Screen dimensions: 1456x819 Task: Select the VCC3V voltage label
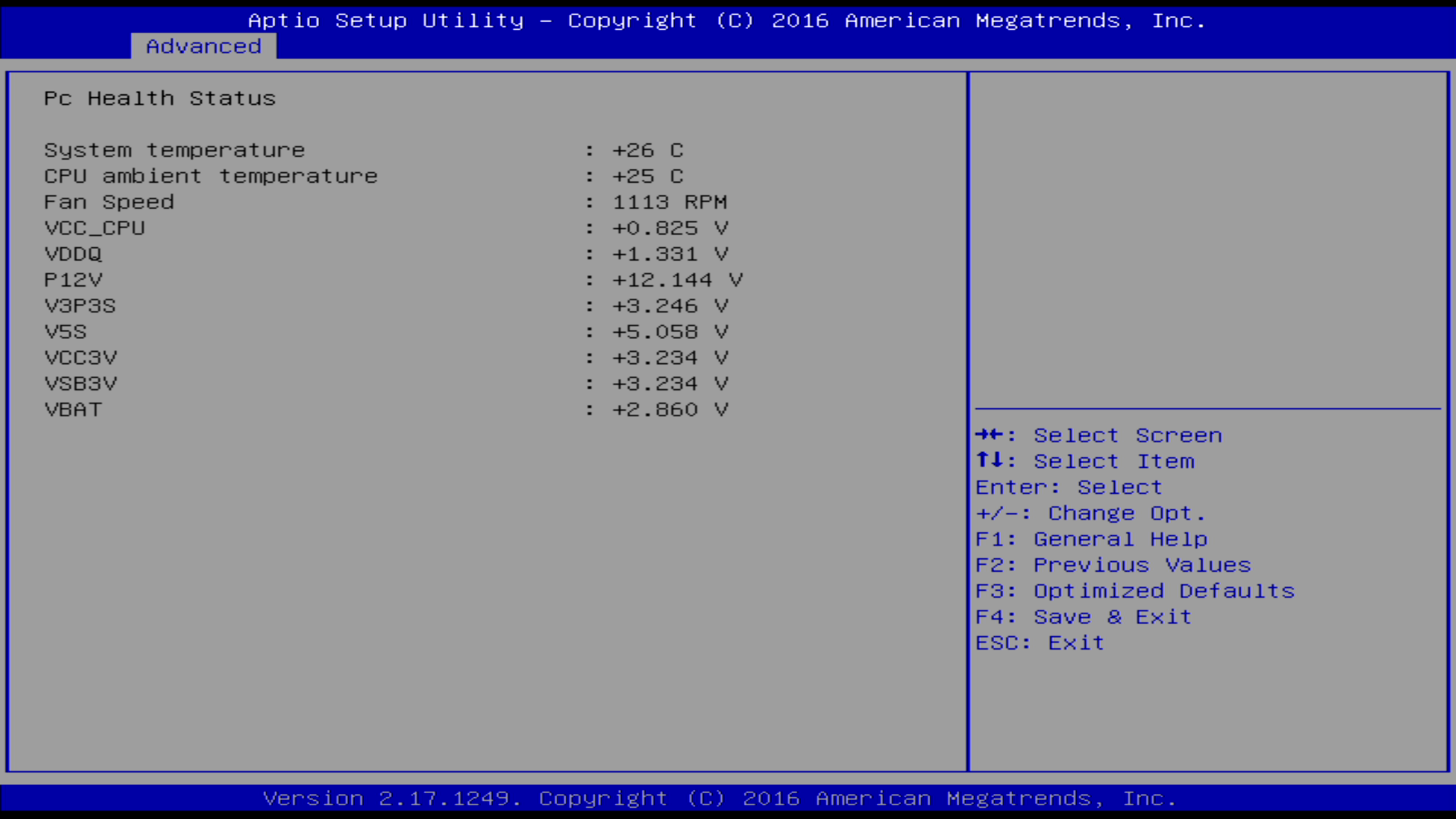(x=80, y=358)
